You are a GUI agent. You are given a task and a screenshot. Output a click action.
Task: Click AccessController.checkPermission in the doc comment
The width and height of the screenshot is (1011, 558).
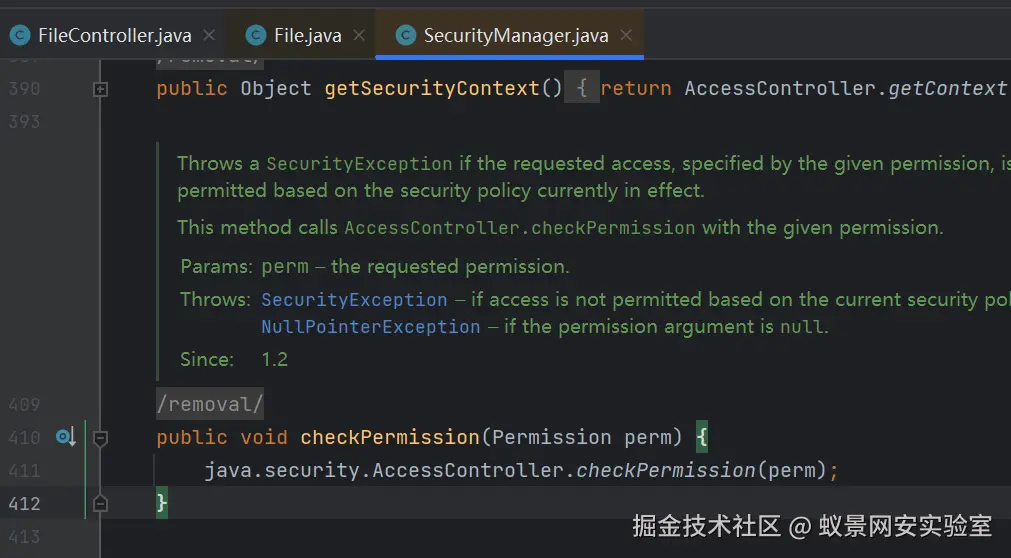tap(519, 228)
